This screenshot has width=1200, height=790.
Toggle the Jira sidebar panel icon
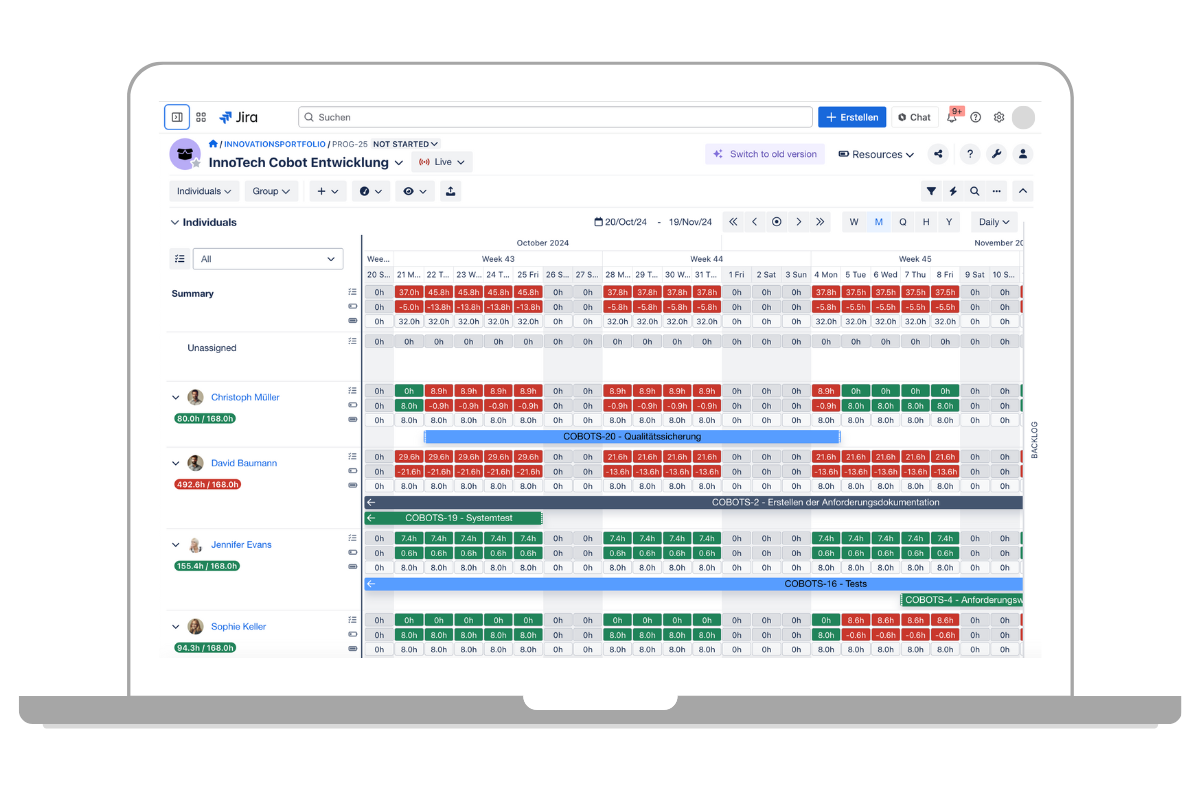click(176, 117)
